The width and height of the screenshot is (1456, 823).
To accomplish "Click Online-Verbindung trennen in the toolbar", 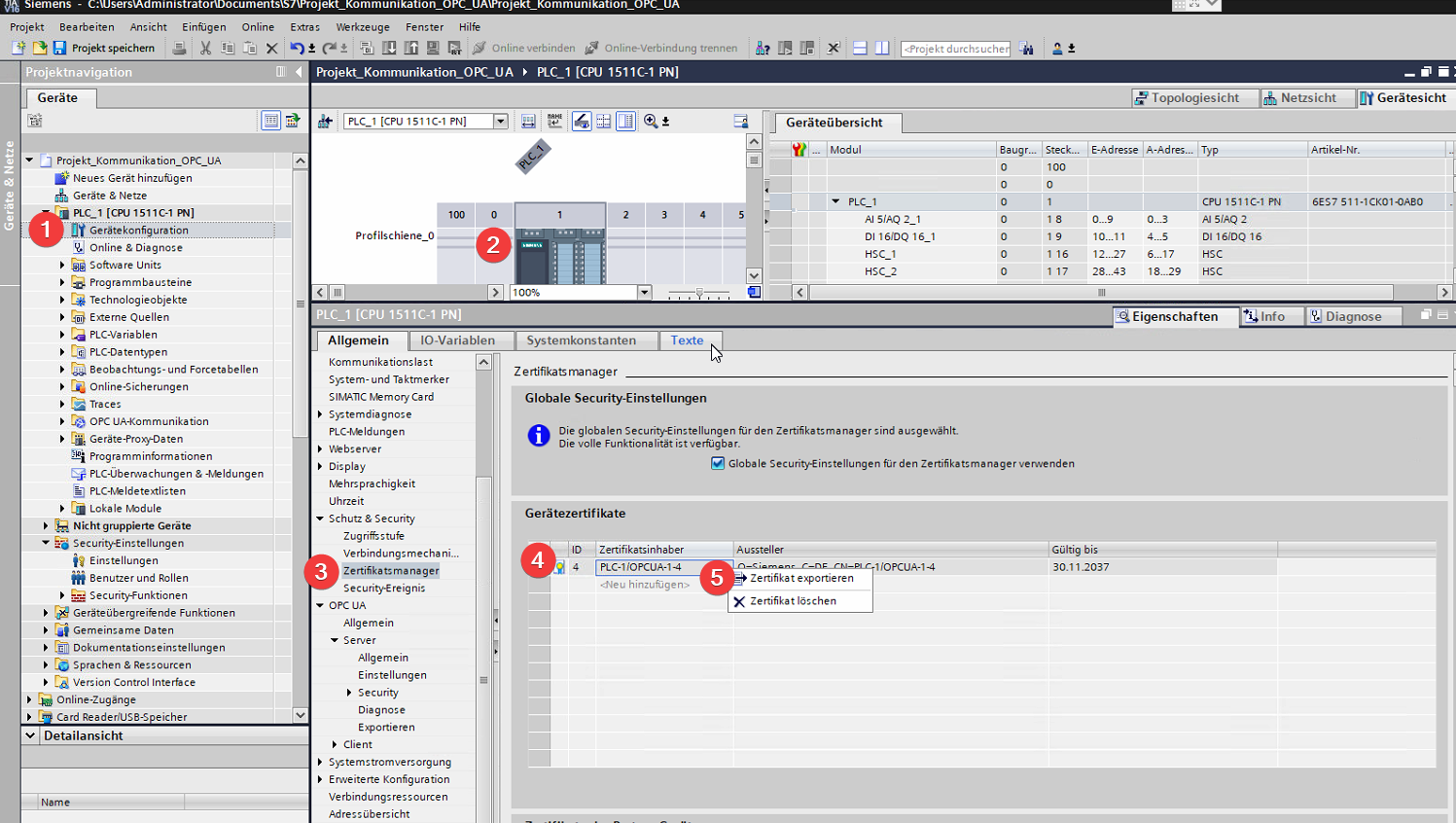I will tap(661, 48).
